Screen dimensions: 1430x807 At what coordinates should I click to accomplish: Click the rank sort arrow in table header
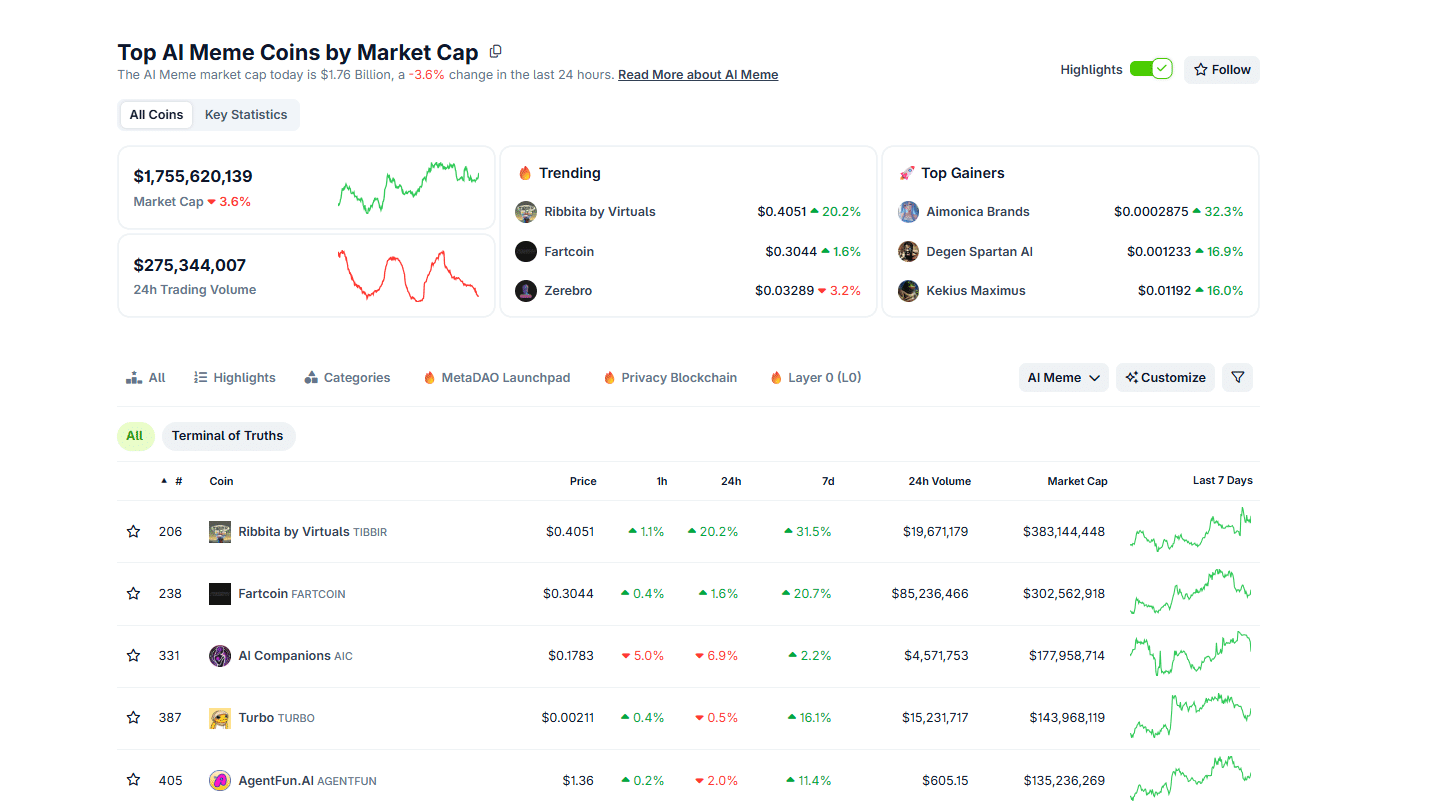[x=166, y=481]
